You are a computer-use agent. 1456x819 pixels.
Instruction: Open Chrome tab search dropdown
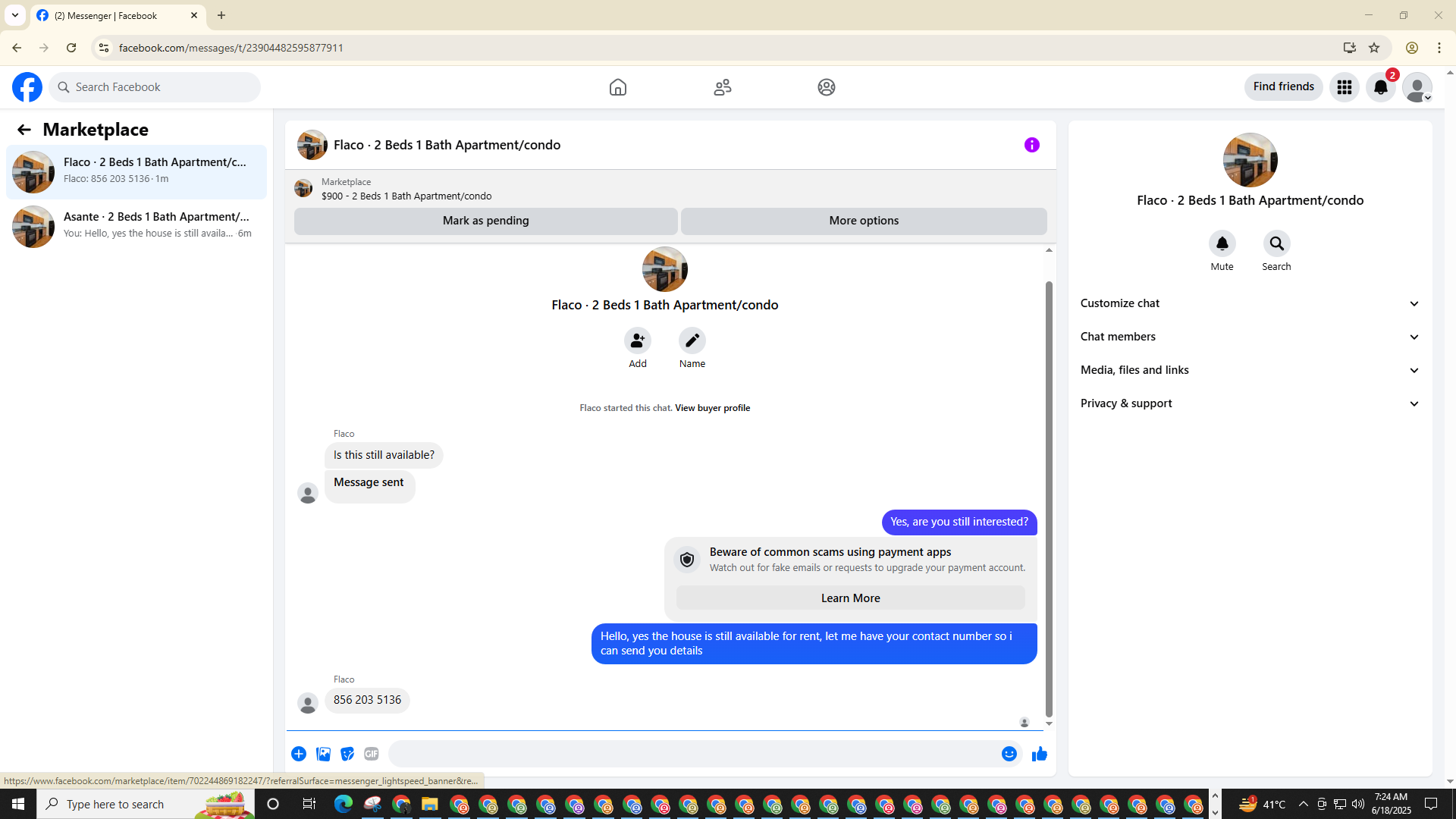15,15
